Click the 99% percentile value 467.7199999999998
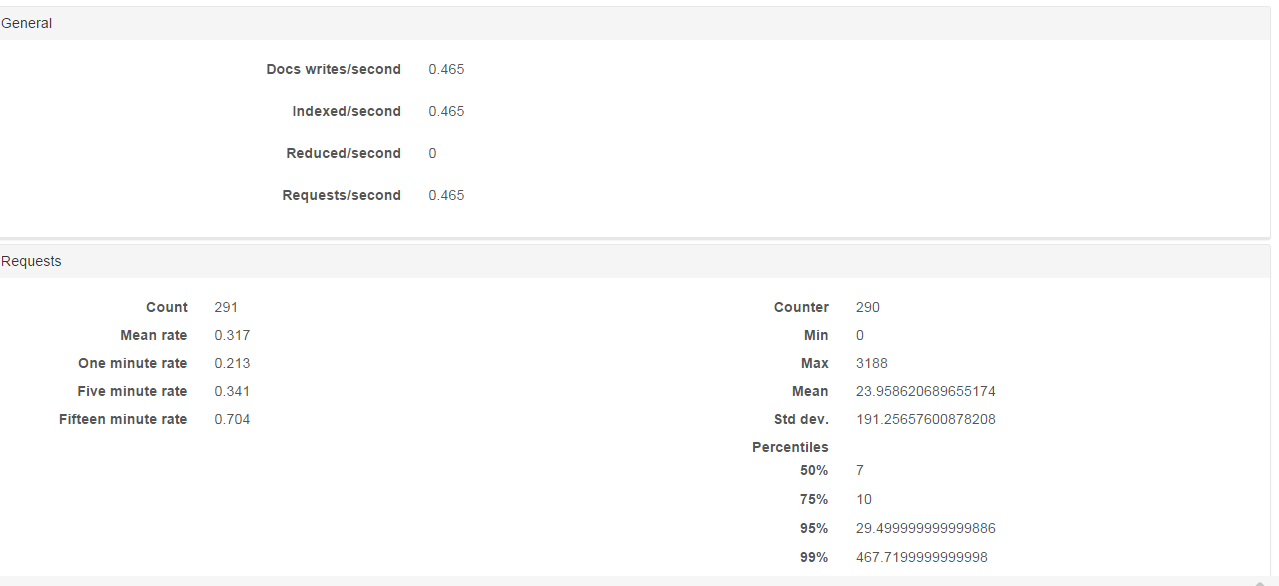 922,557
